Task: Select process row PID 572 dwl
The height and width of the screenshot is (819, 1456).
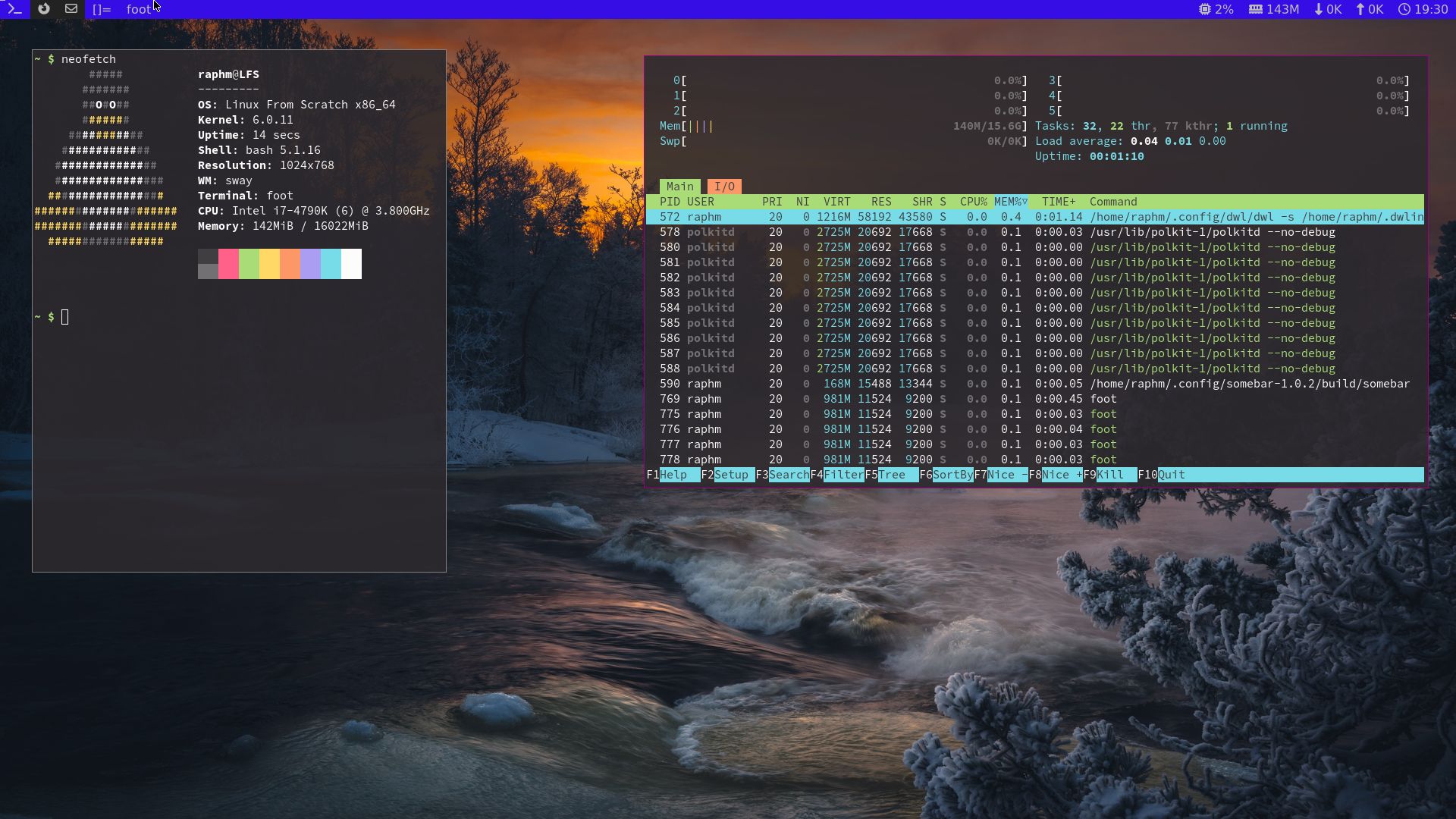Action: pos(1035,217)
